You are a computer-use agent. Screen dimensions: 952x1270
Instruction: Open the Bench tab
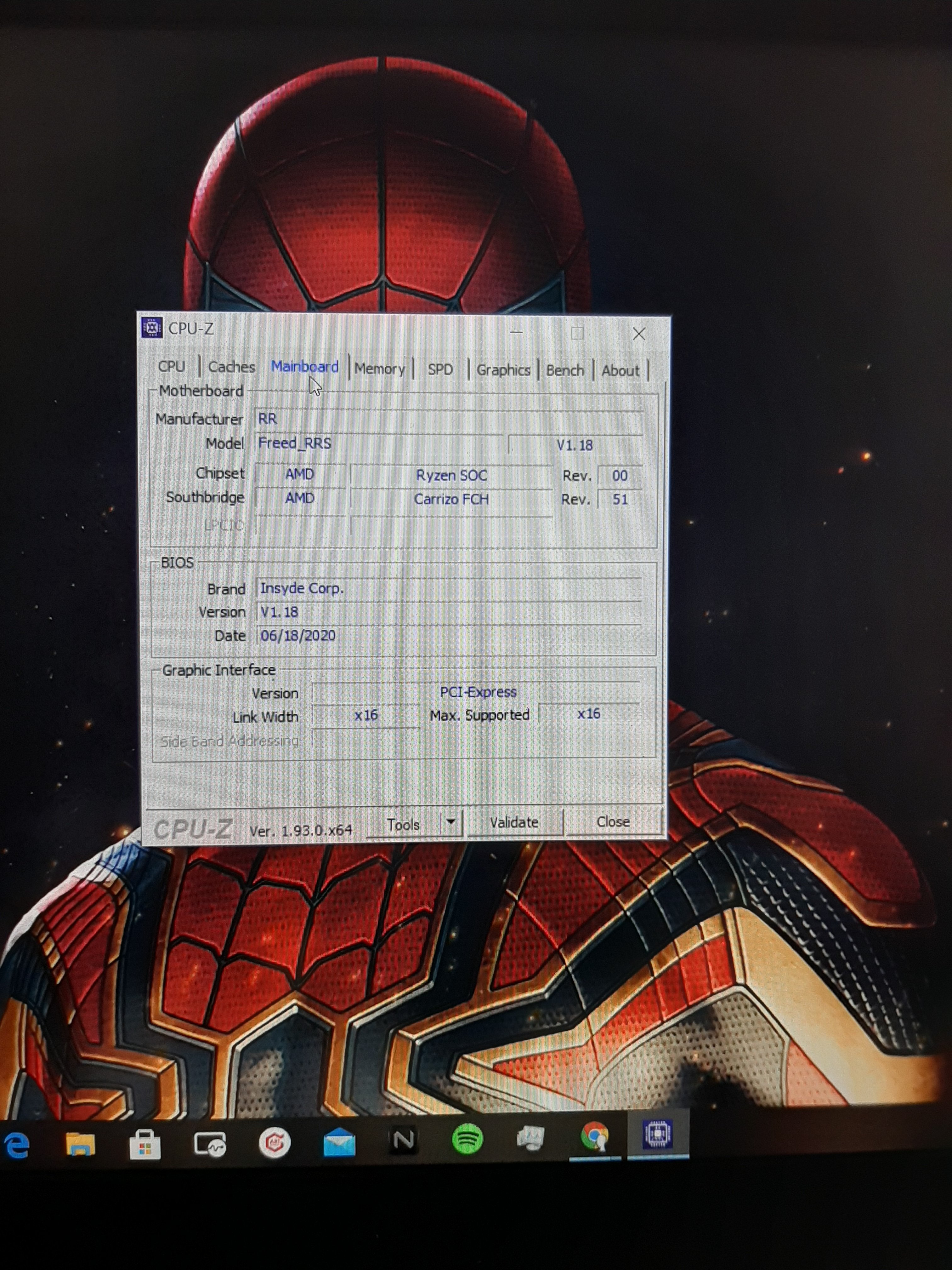coord(565,371)
